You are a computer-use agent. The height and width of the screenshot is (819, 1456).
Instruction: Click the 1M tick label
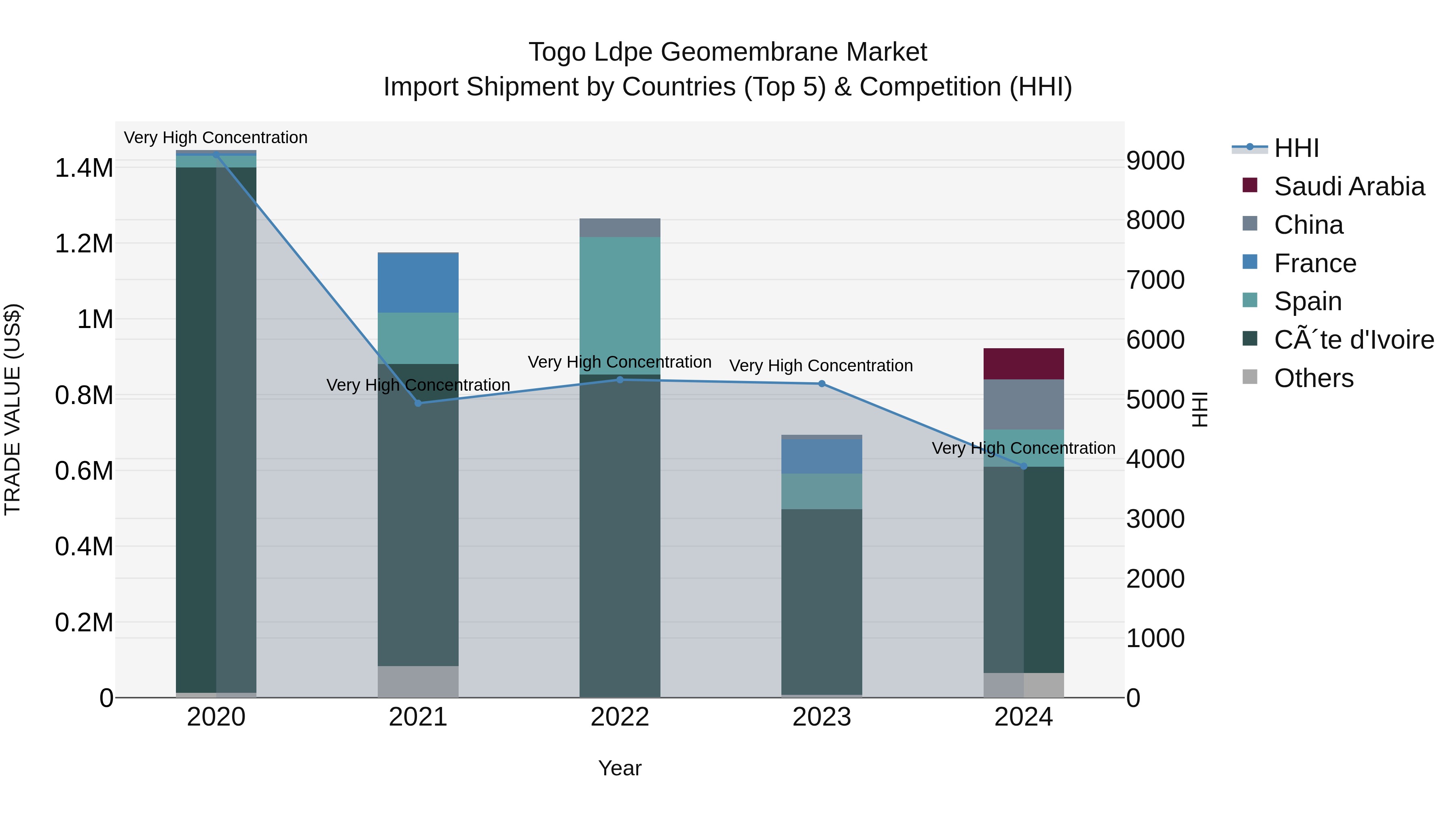[95, 320]
